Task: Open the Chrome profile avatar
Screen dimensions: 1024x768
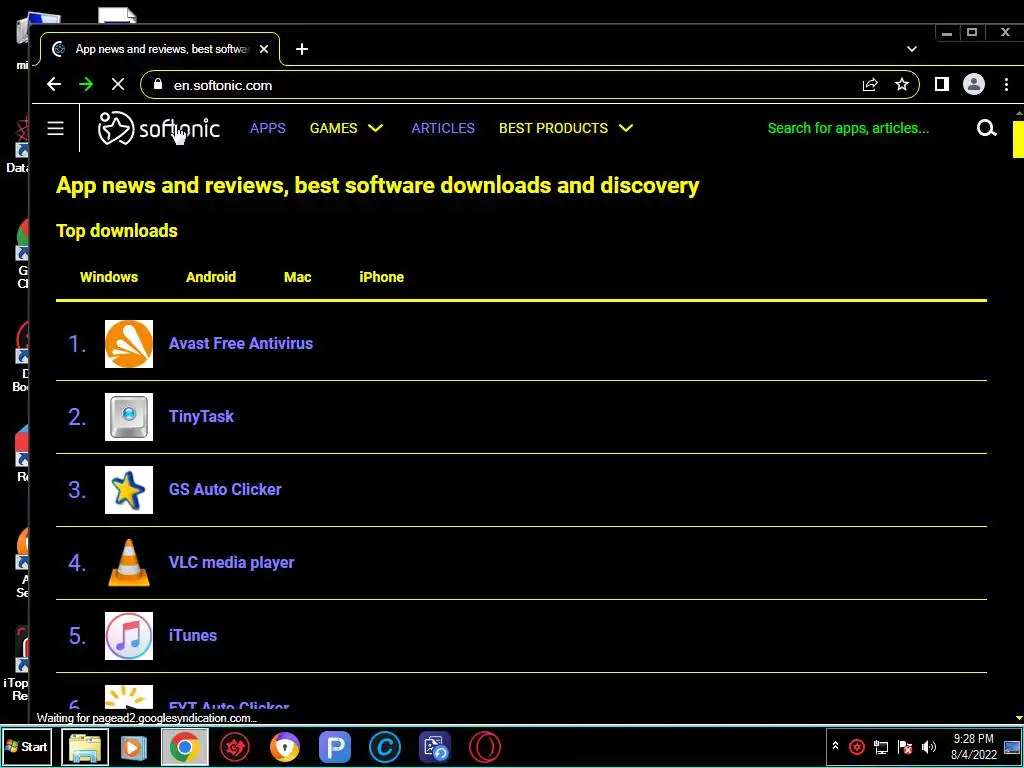Action: point(974,84)
